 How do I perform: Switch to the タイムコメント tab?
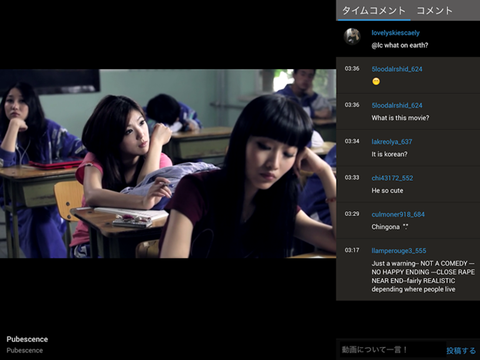click(373, 11)
